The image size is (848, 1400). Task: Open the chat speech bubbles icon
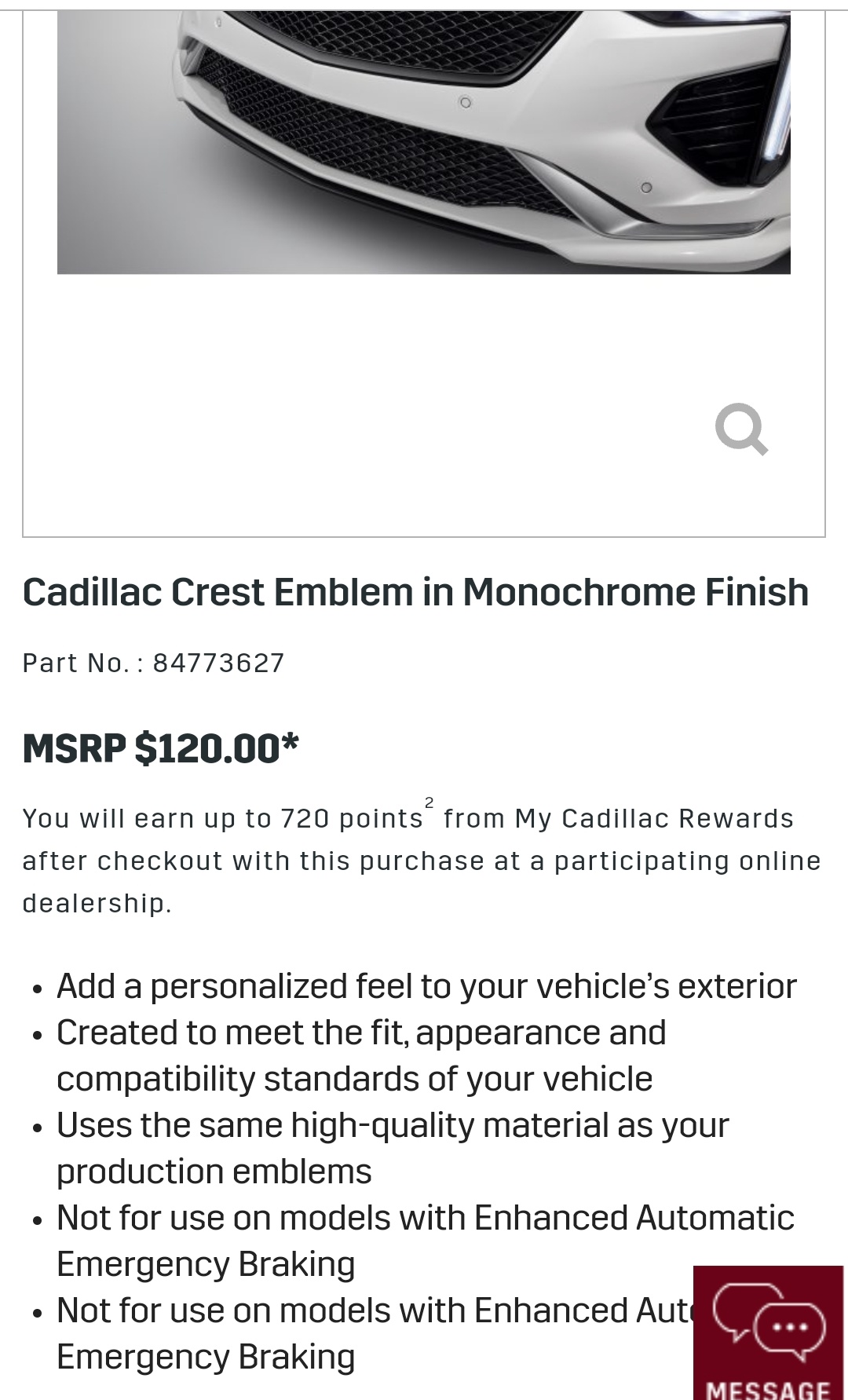(769, 1323)
